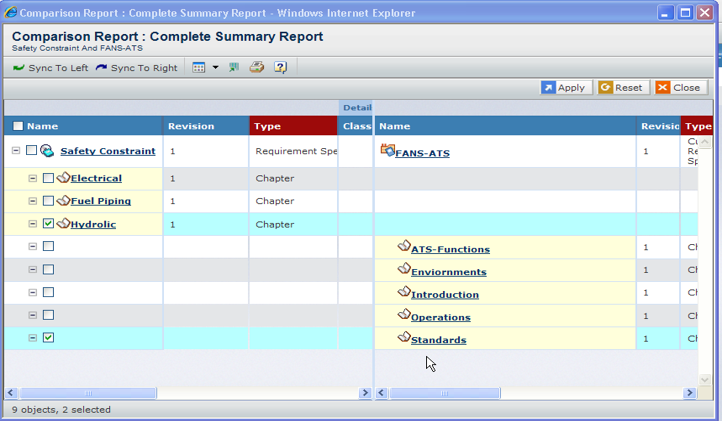Check the Electrical row checkbox
Screen dimensions: 722x421
point(48,178)
